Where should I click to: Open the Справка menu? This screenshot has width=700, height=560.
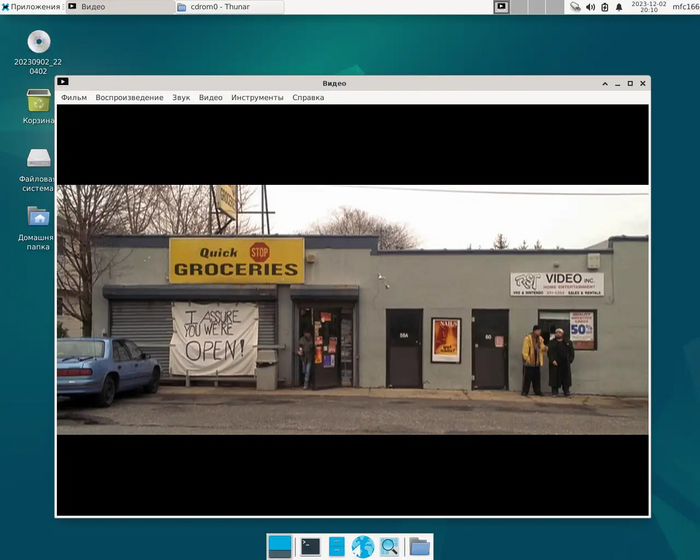tap(308, 97)
